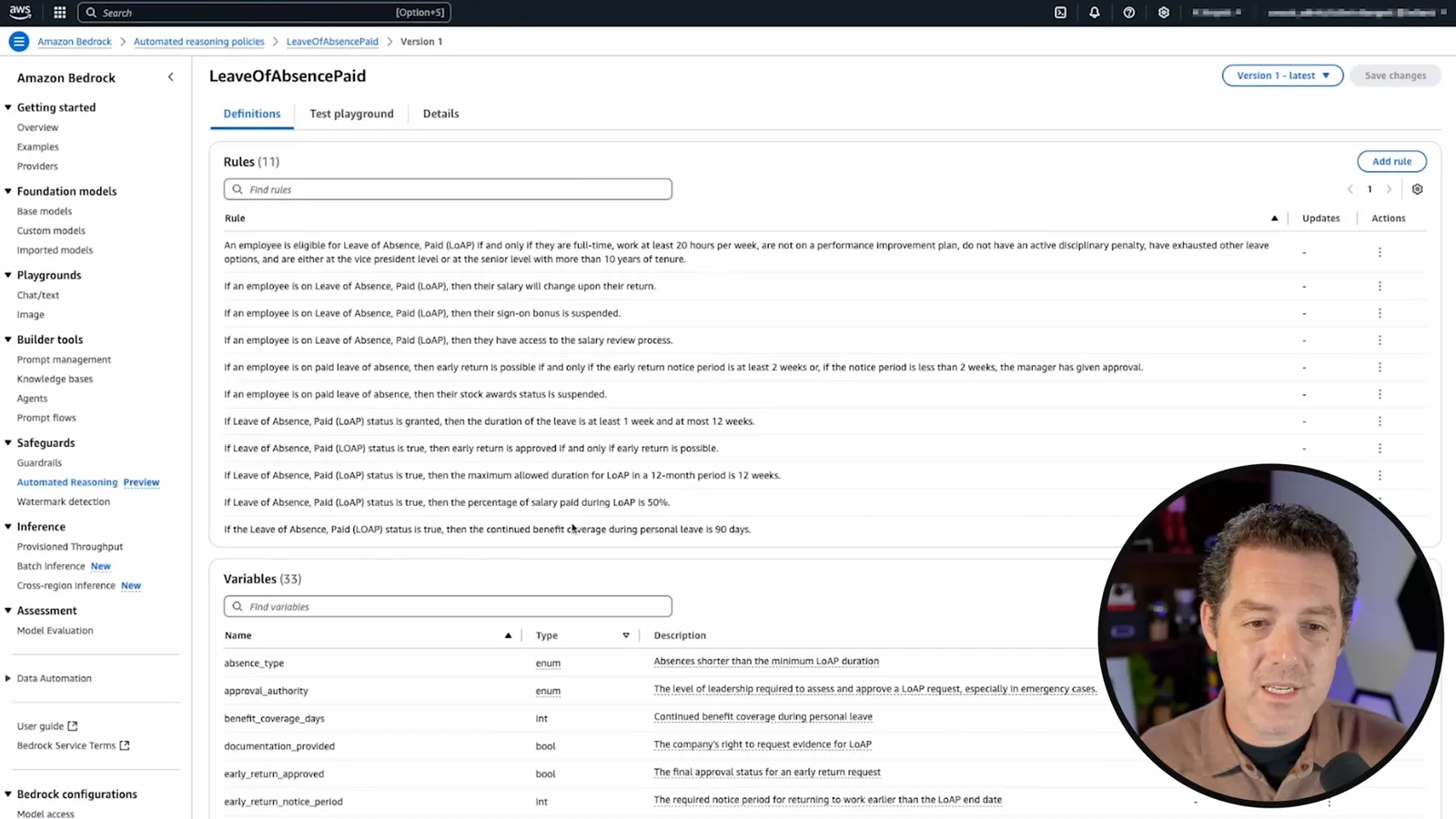This screenshot has width=1456, height=819.
Task: Collapse the Getting started section
Action: [x=8, y=107]
